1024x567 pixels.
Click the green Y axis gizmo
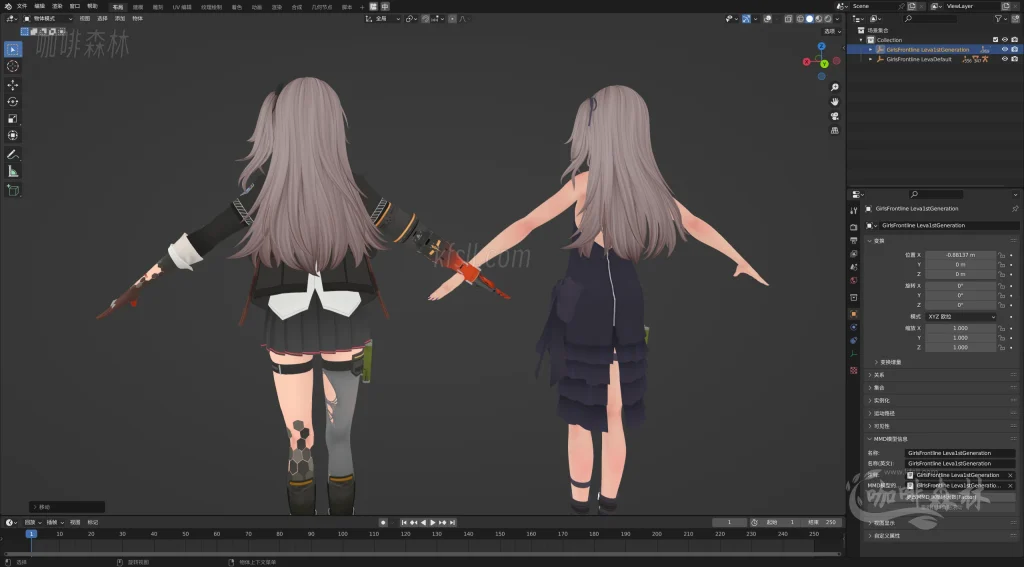tap(824, 64)
